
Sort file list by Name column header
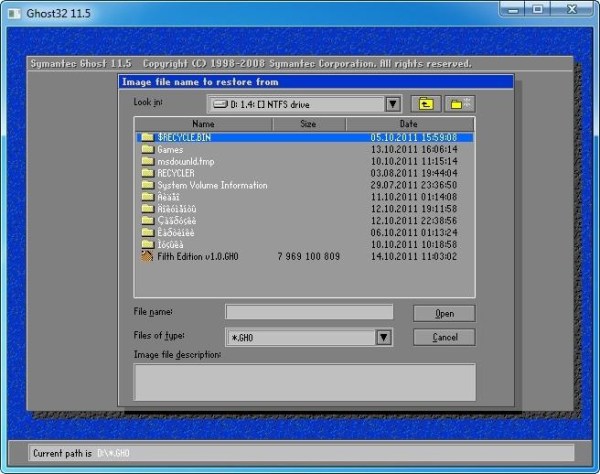tap(203, 124)
